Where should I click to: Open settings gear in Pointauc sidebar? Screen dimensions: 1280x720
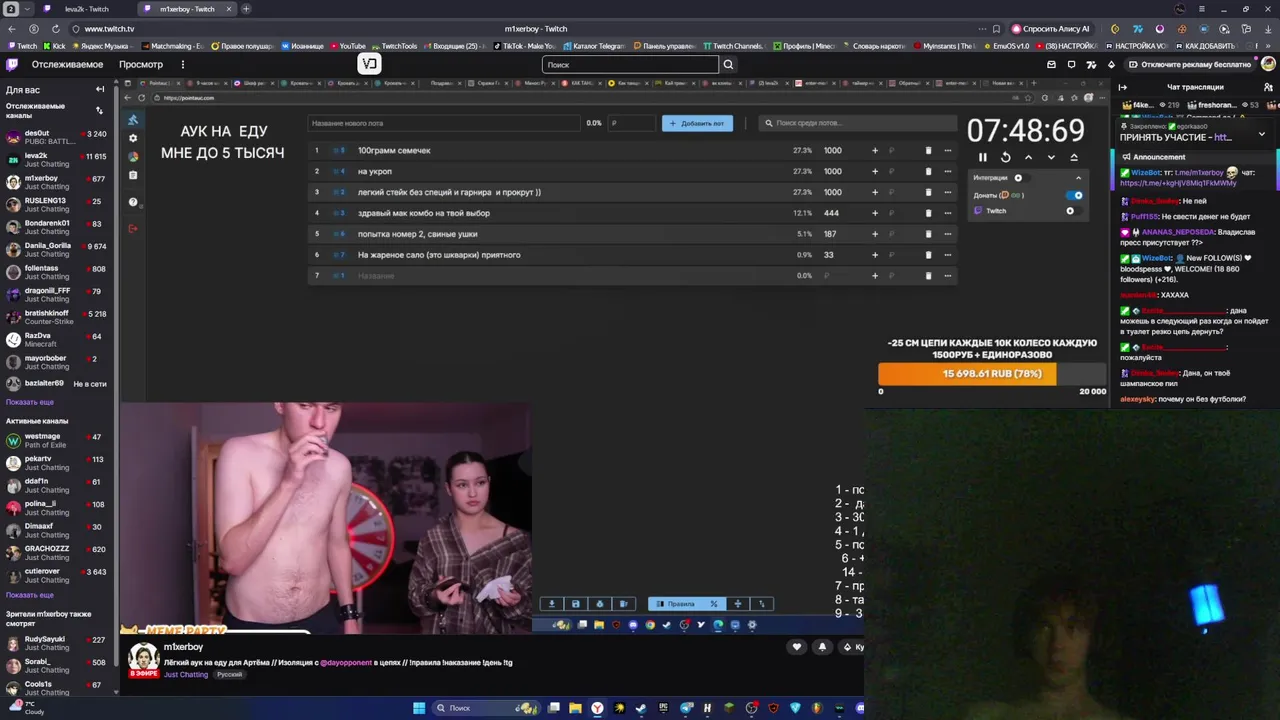[x=133, y=138]
